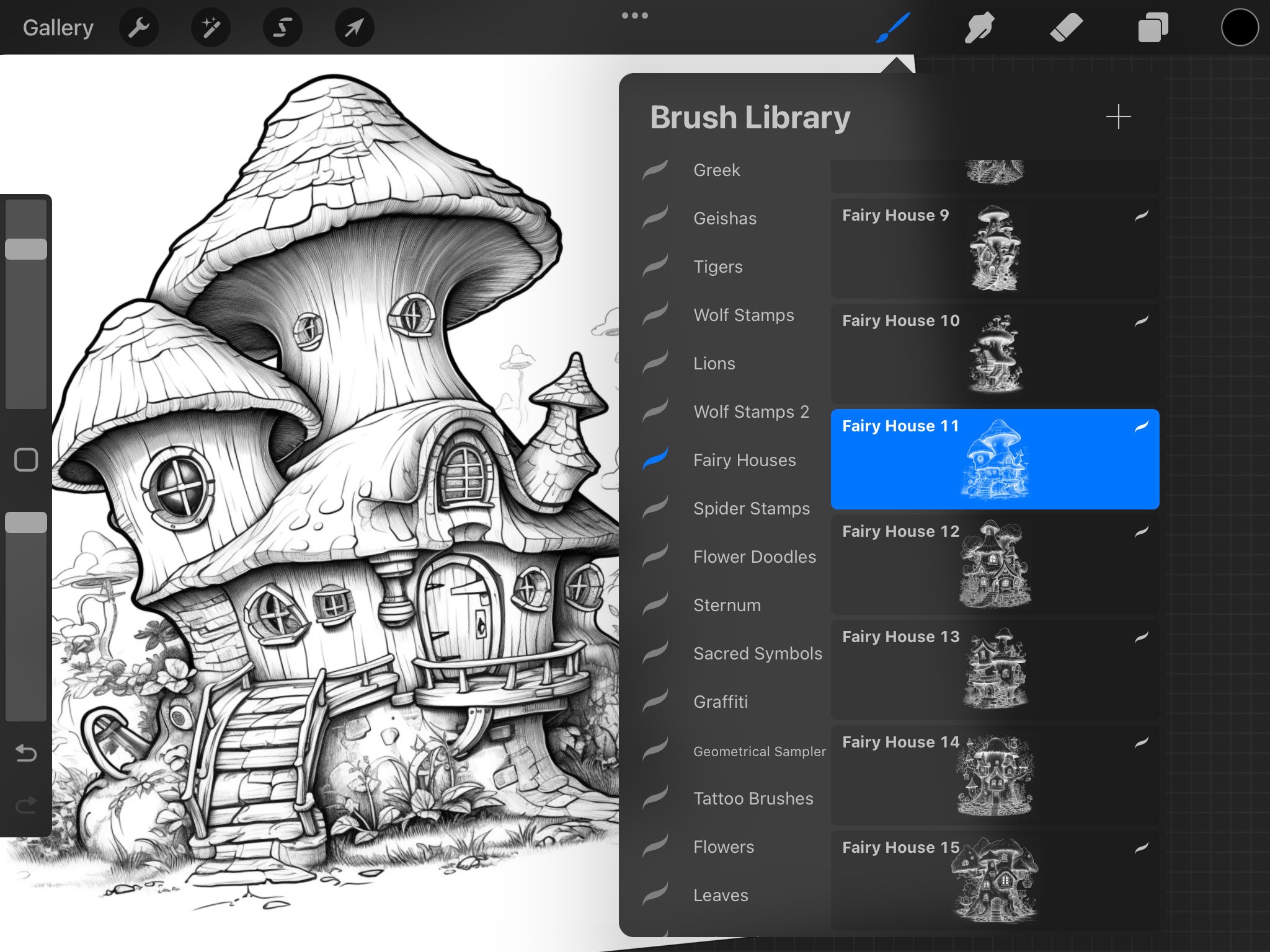Viewport: 1270px width, 952px height.
Task: Tap the Redo arrow in the sidebar
Action: (x=26, y=804)
